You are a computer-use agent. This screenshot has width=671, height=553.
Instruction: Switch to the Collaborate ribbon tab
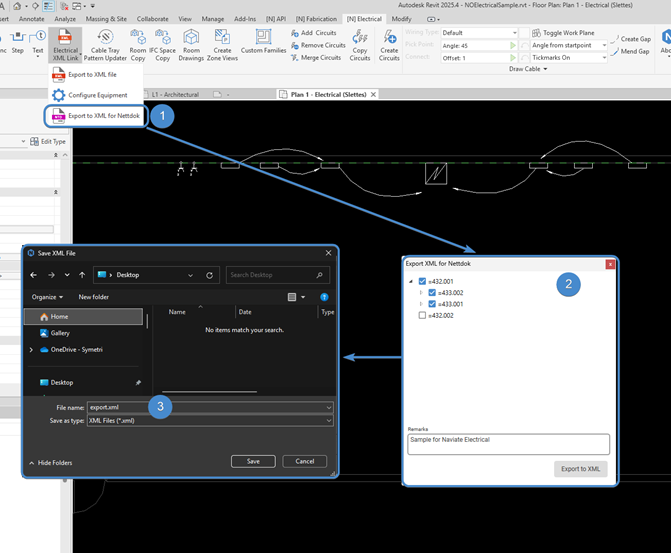point(152,19)
